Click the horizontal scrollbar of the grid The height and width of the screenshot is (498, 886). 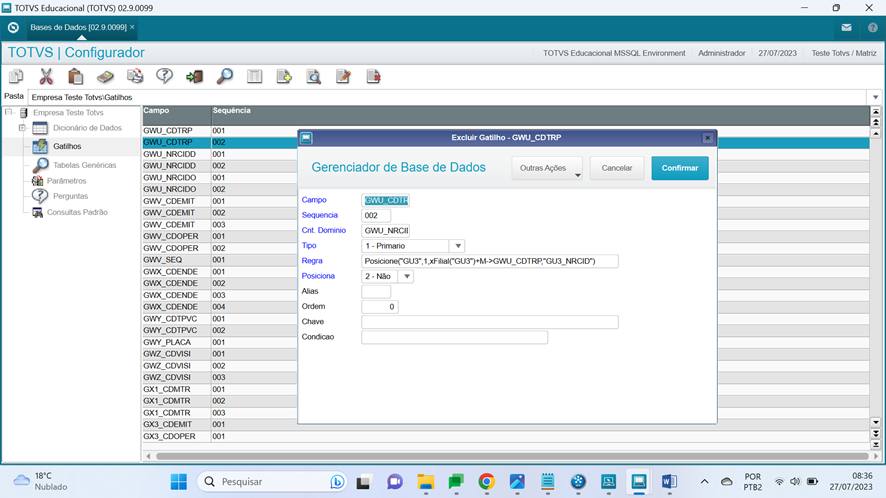[511, 456]
